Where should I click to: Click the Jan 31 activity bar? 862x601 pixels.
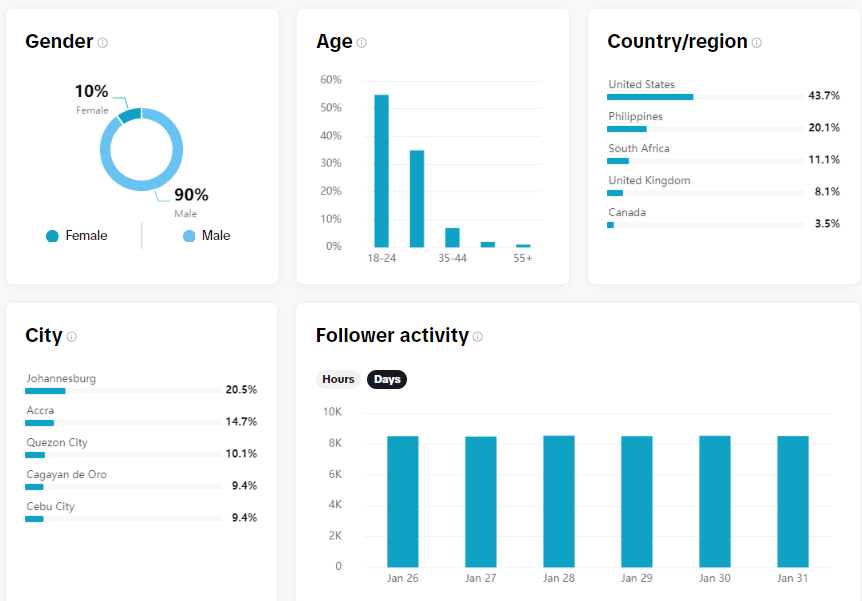tap(793, 501)
